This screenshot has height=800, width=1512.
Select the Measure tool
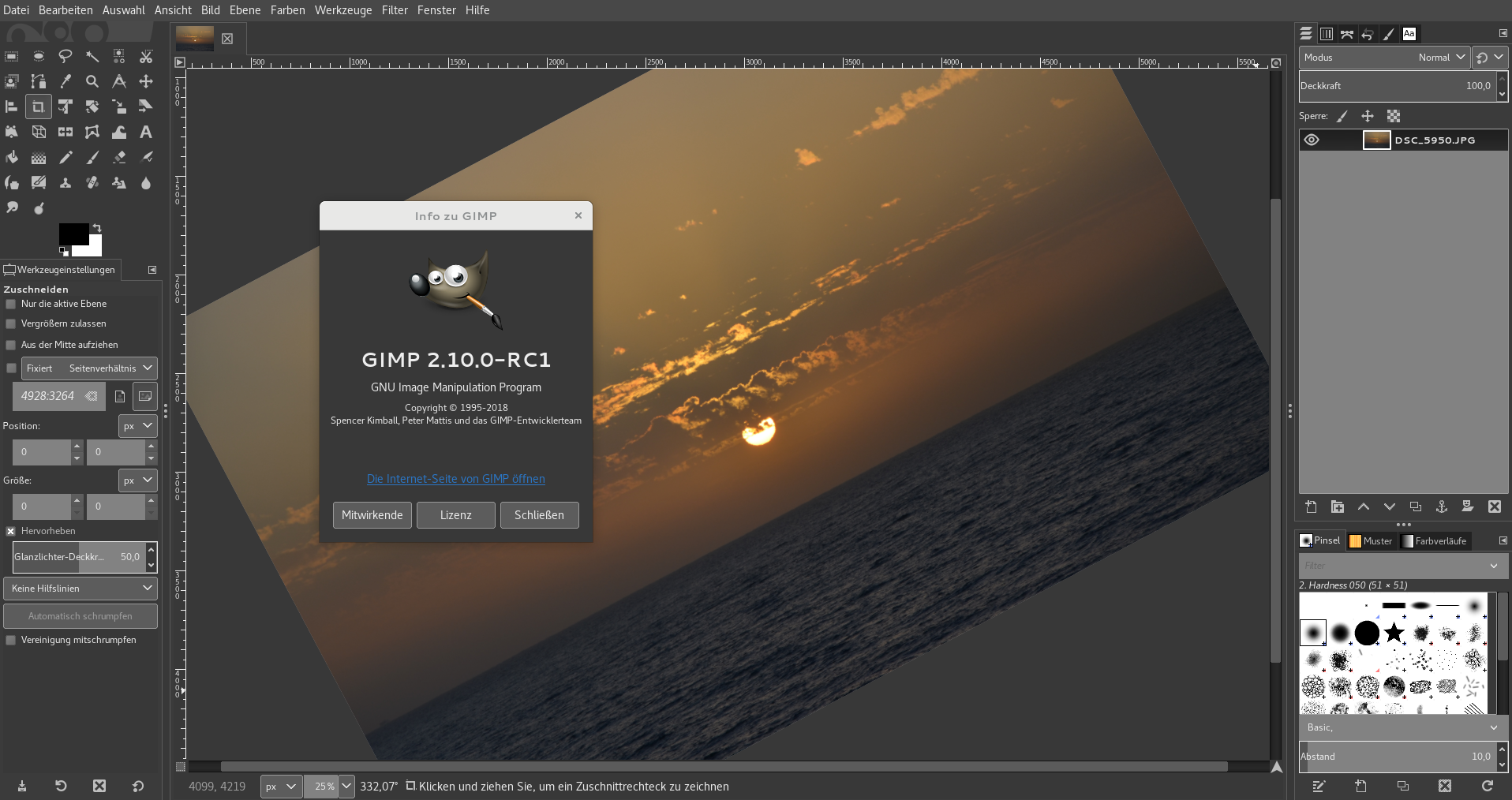click(119, 81)
